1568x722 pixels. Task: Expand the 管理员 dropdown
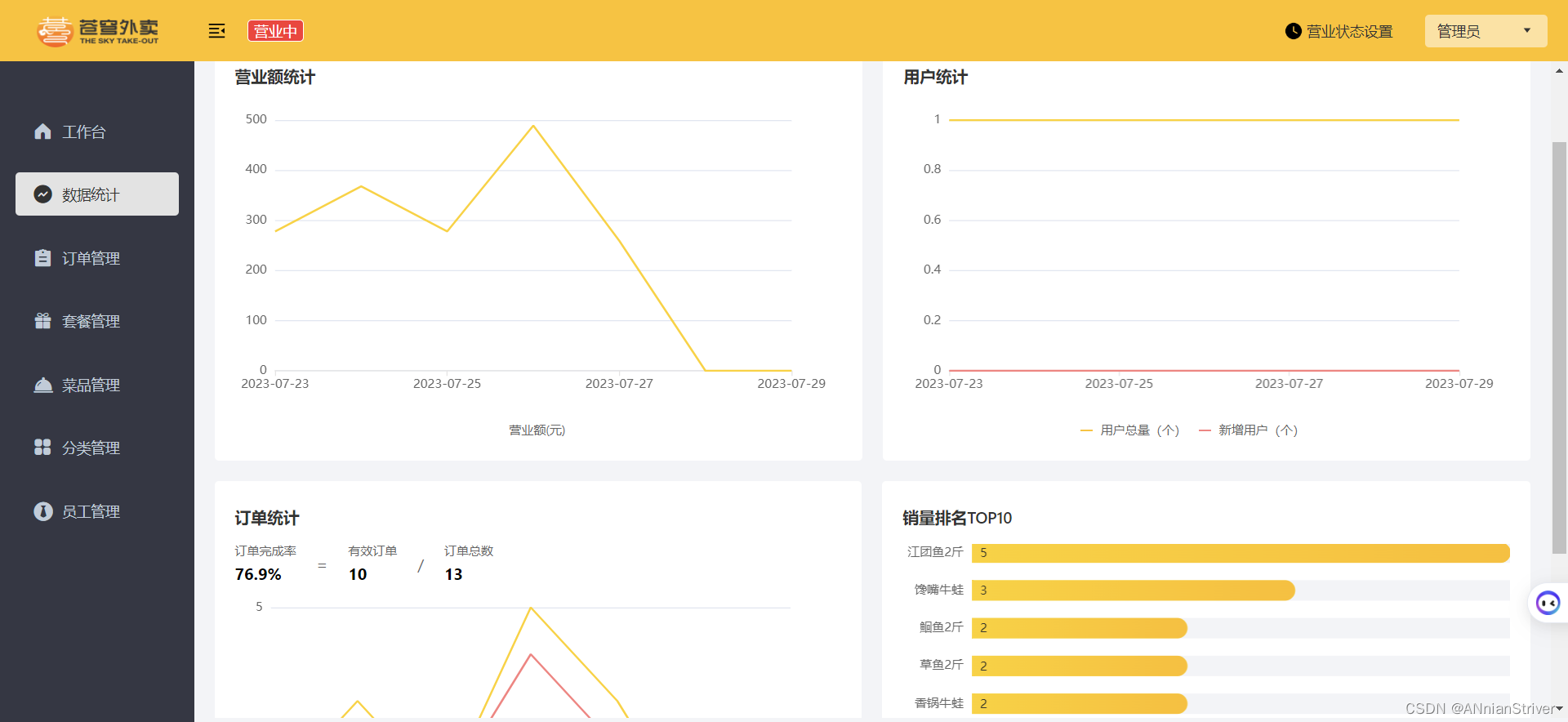tap(1486, 31)
